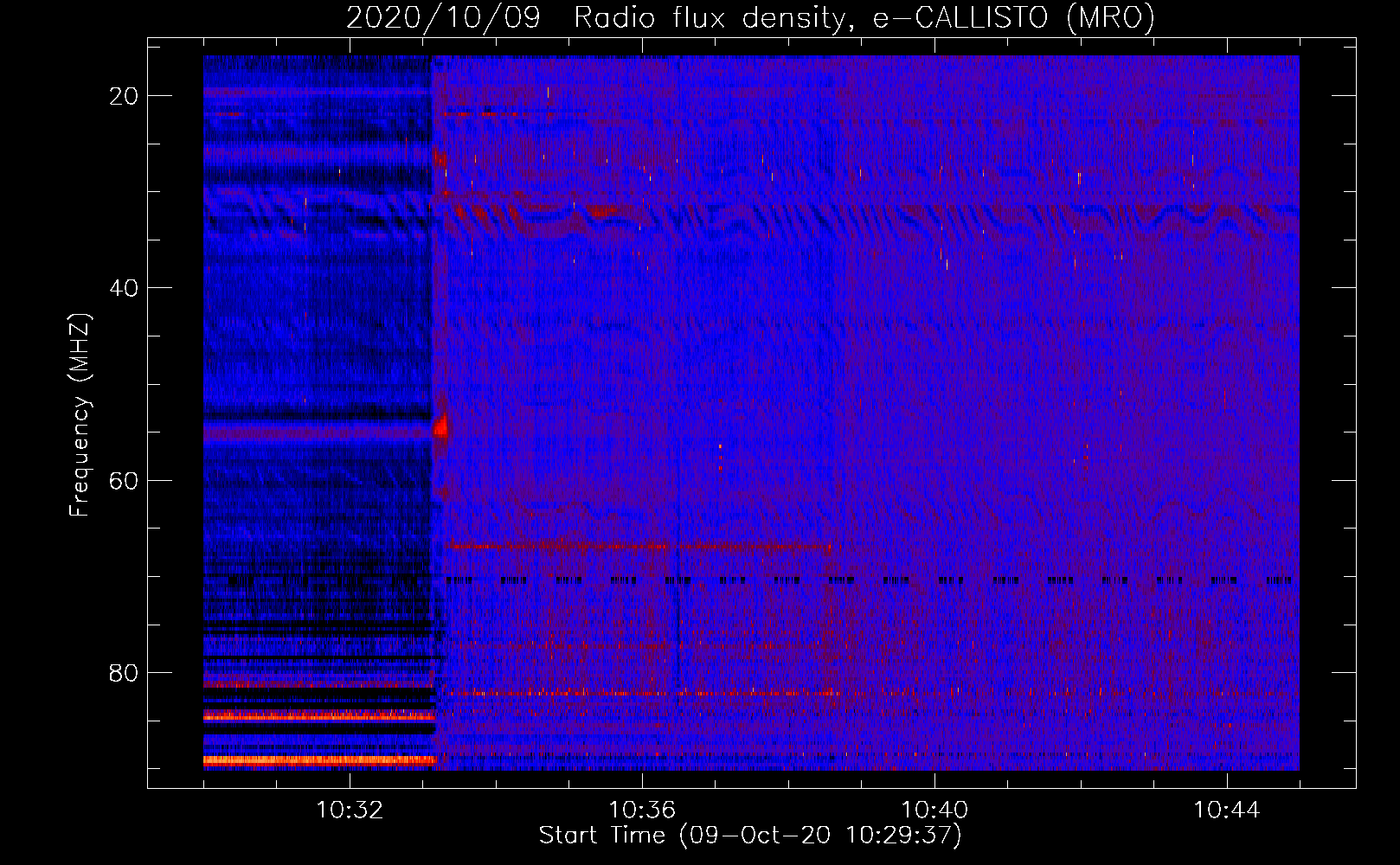1400x865 pixels.
Task: Click the 'Start Time (09-Oct-20 10:29:37)' label
Action: (750, 836)
